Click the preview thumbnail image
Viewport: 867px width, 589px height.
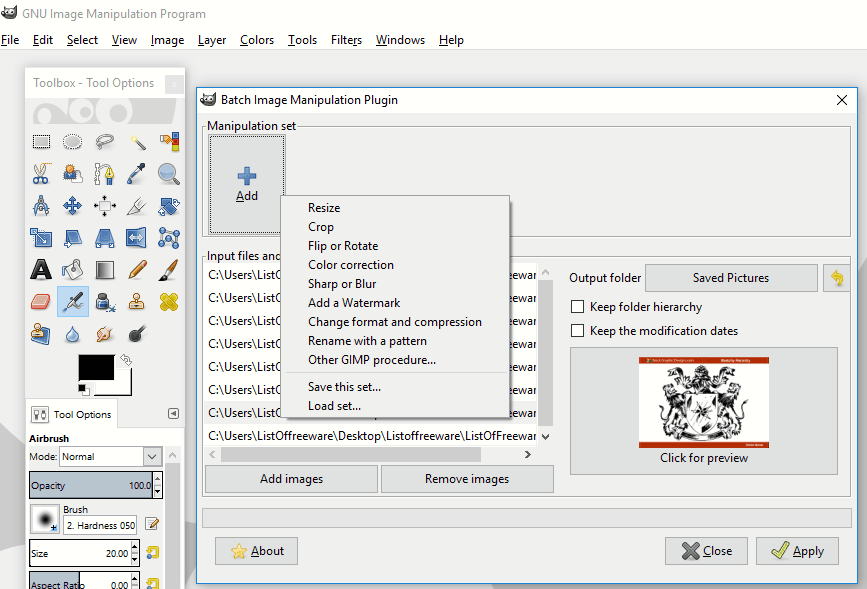tap(703, 402)
